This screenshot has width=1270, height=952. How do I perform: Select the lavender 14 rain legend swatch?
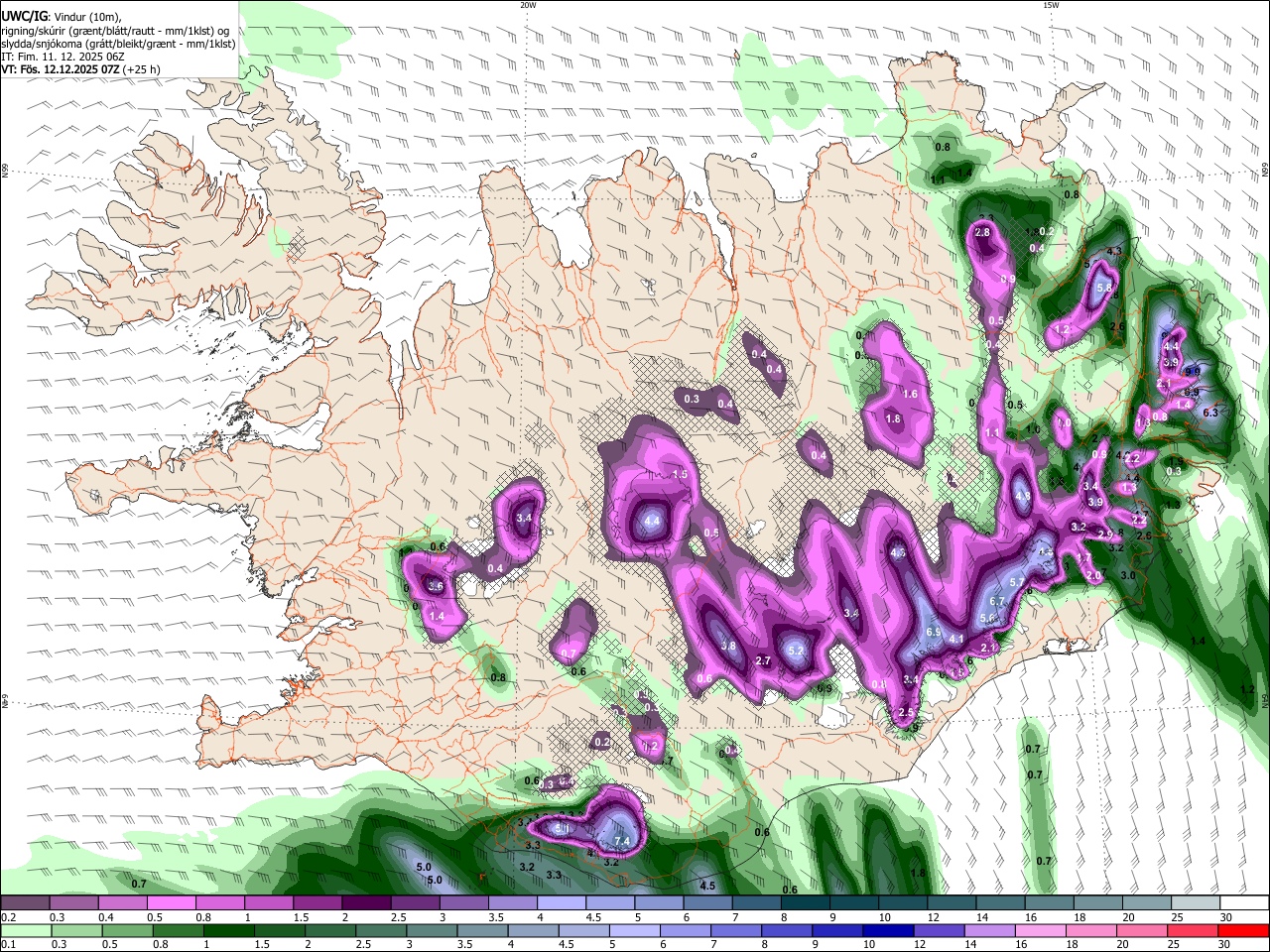coord(988,930)
